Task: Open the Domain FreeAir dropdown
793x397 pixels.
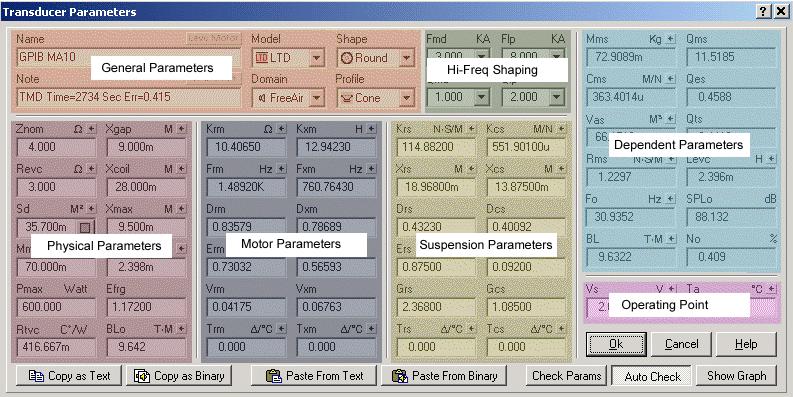Action: click(x=316, y=98)
